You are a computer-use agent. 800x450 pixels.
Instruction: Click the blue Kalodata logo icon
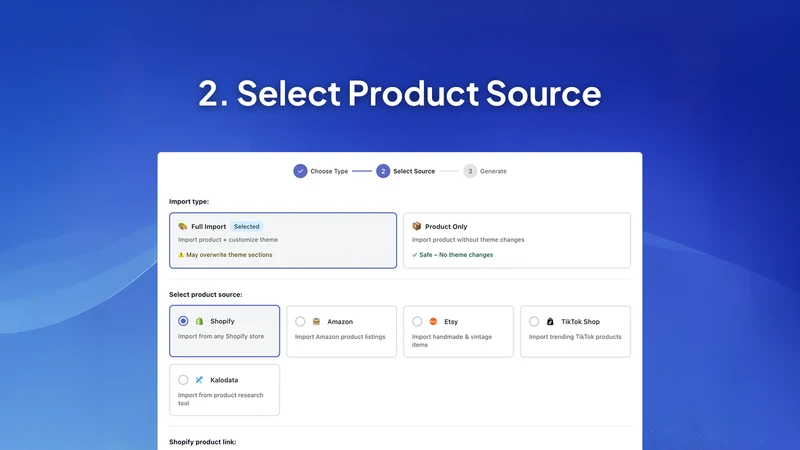point(199,380)
